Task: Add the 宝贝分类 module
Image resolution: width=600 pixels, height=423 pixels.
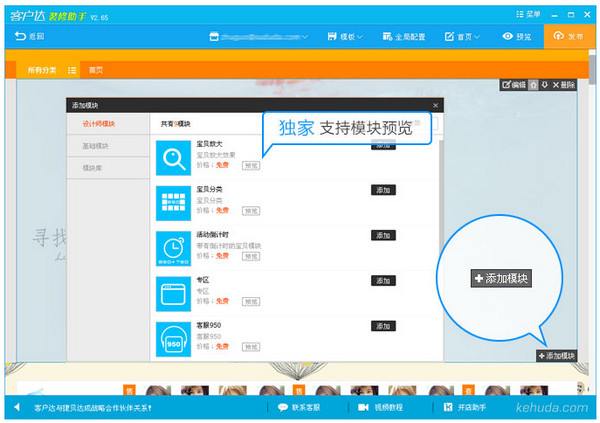Action: tap(383, 190)
